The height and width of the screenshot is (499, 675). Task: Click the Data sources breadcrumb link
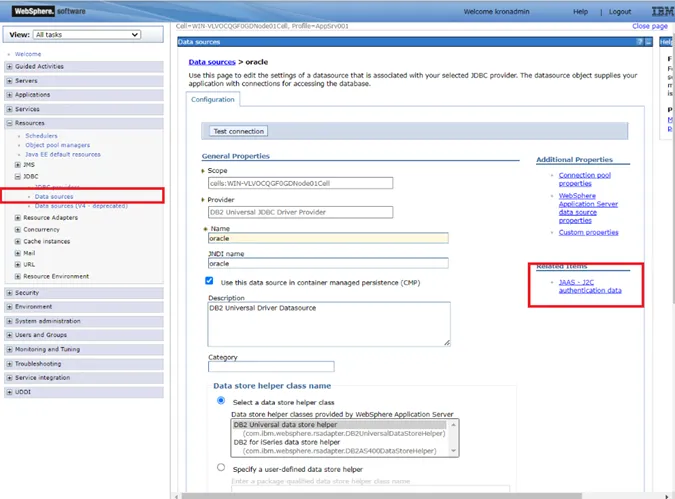(212, 62)
